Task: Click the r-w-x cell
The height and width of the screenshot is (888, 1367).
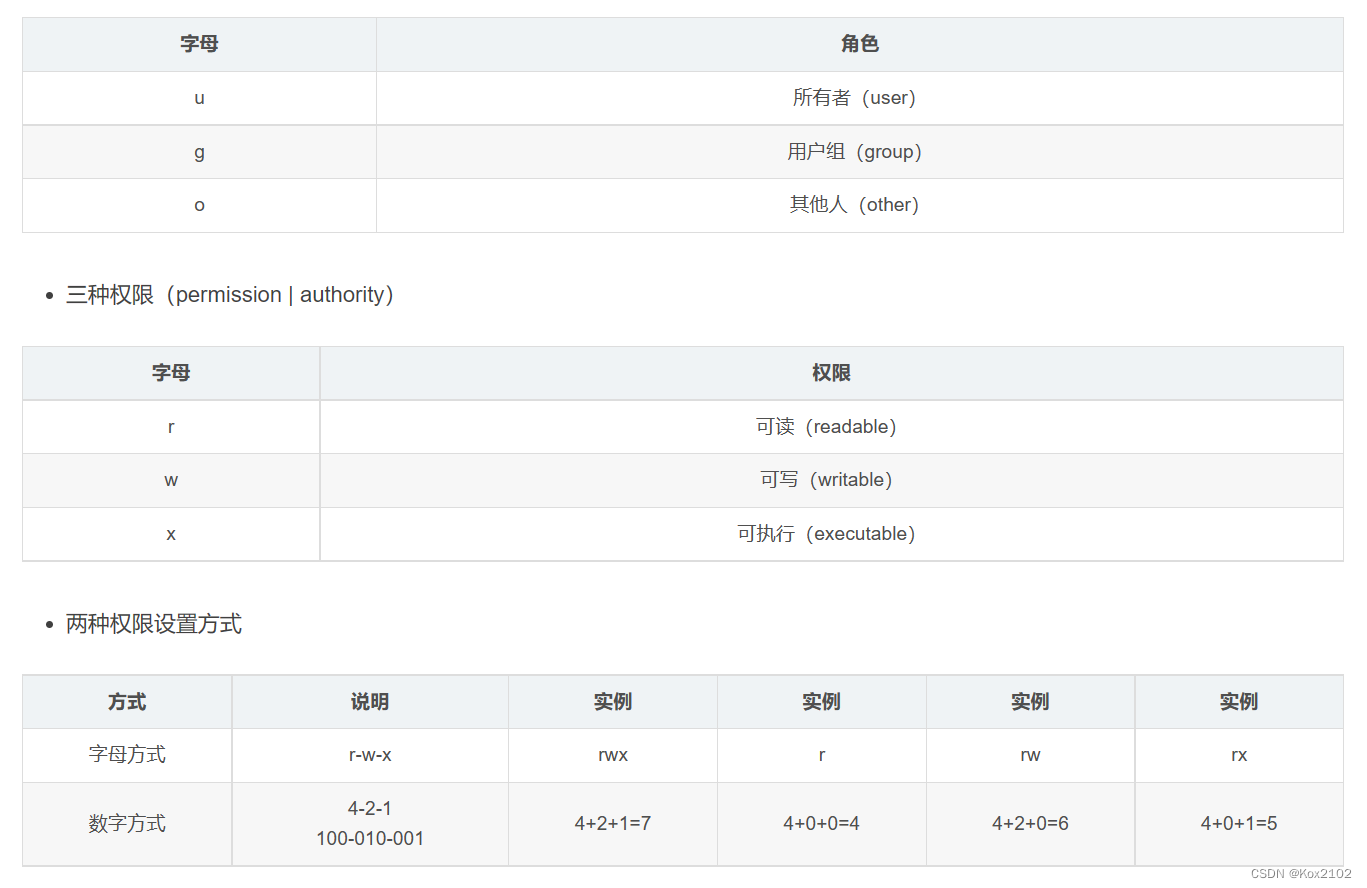Action: [x=370, y=755]
